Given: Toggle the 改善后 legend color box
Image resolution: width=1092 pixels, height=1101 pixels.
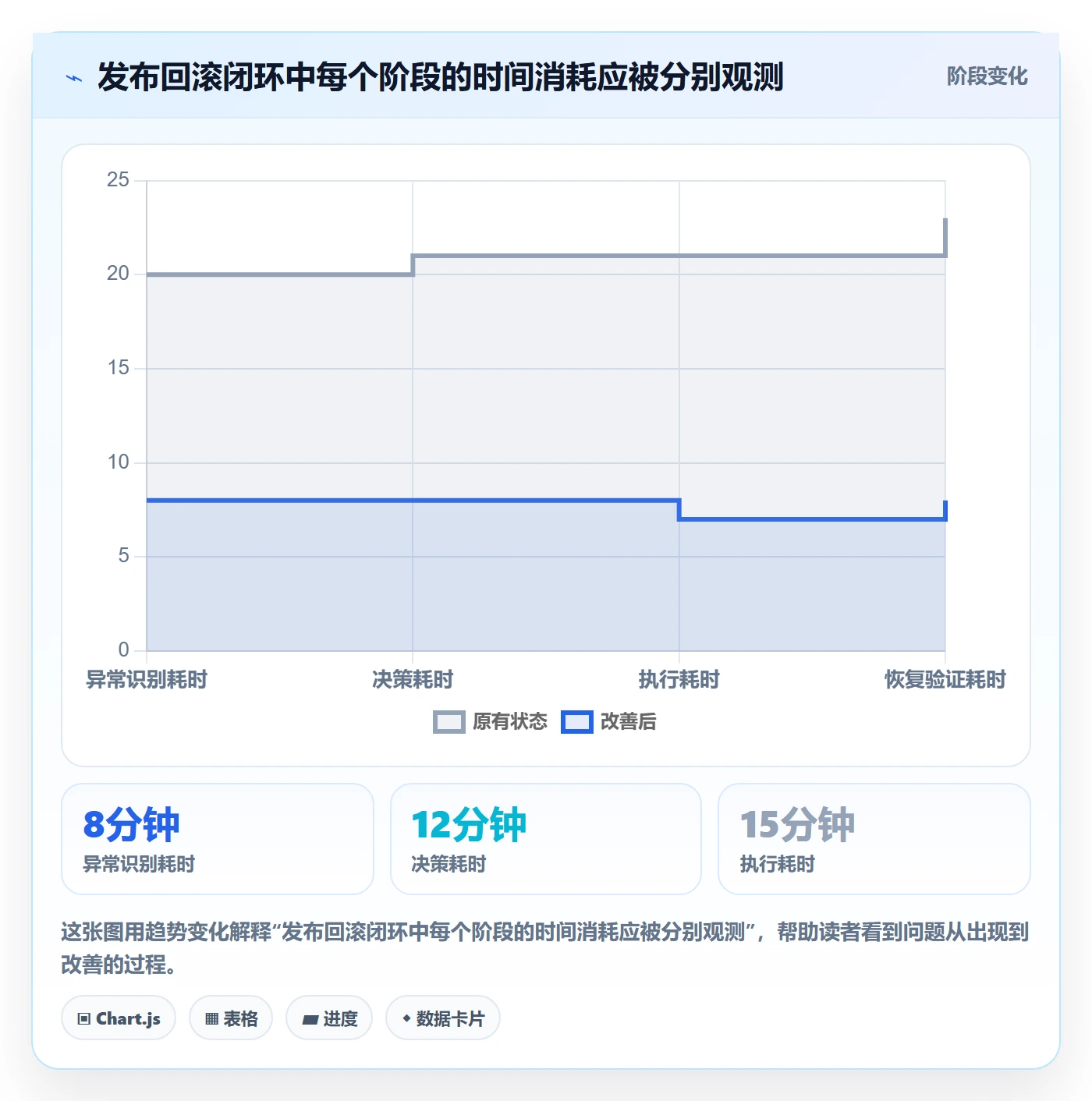Looking at the screenshot, I should click(x=577, y=722).
